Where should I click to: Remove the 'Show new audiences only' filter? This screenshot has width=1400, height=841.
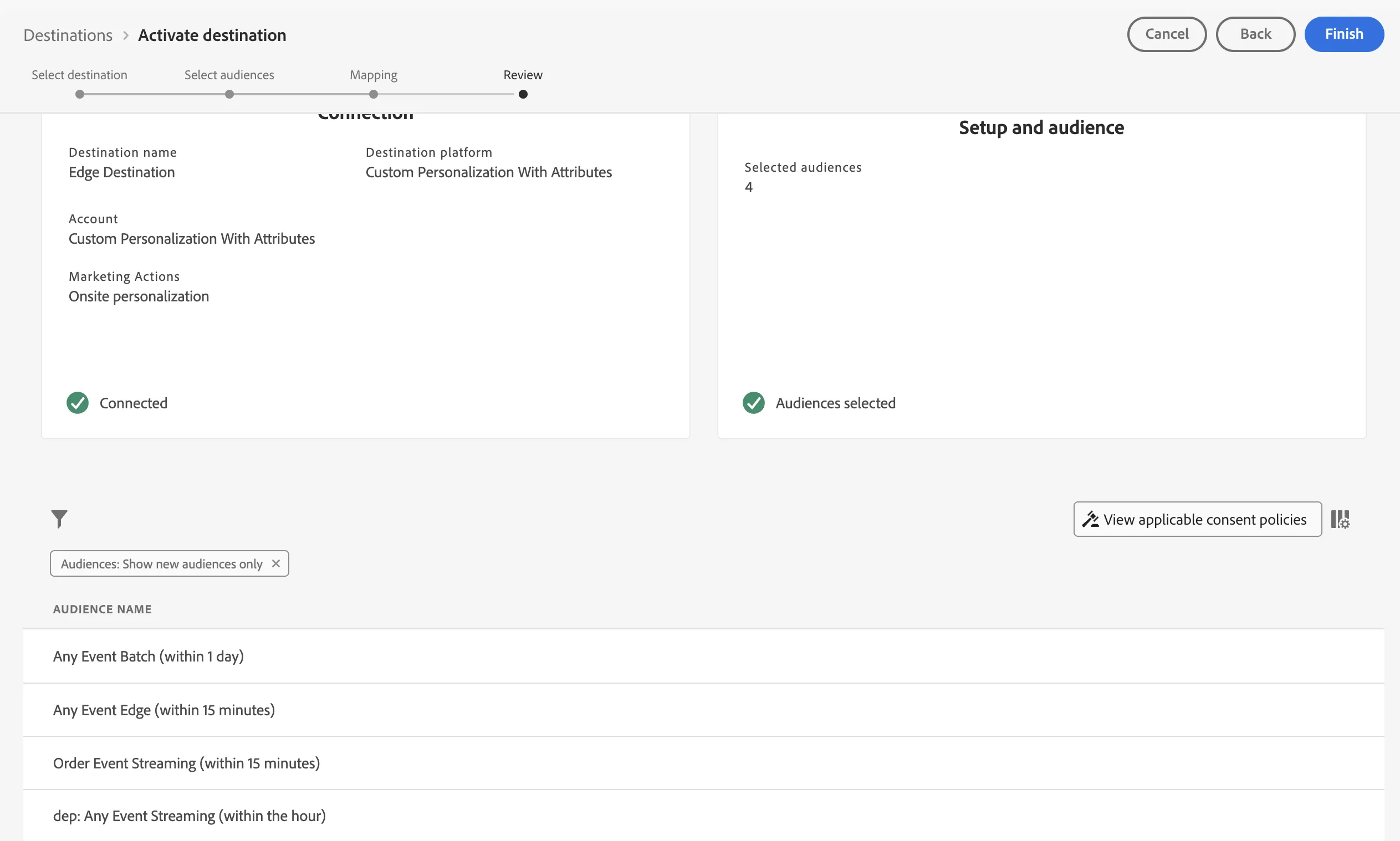tap(276, 563)
